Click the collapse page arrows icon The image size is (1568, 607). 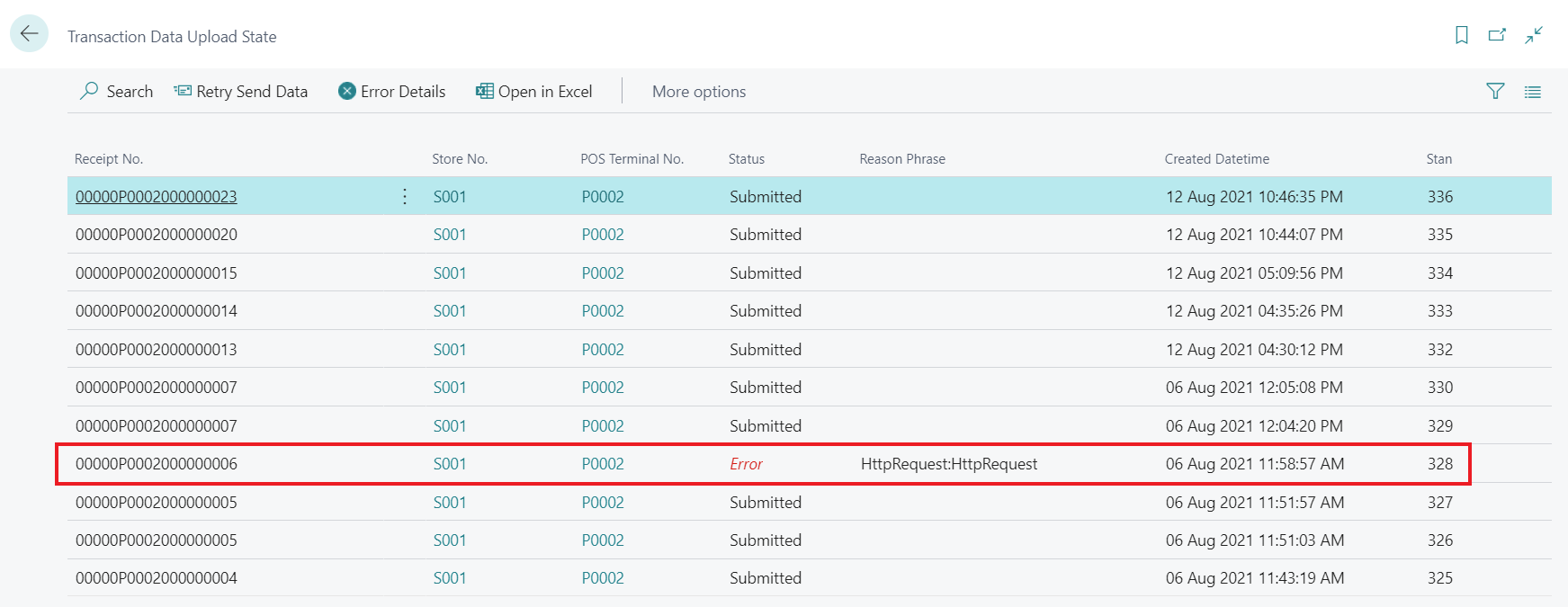click(x=1534, y=35)
